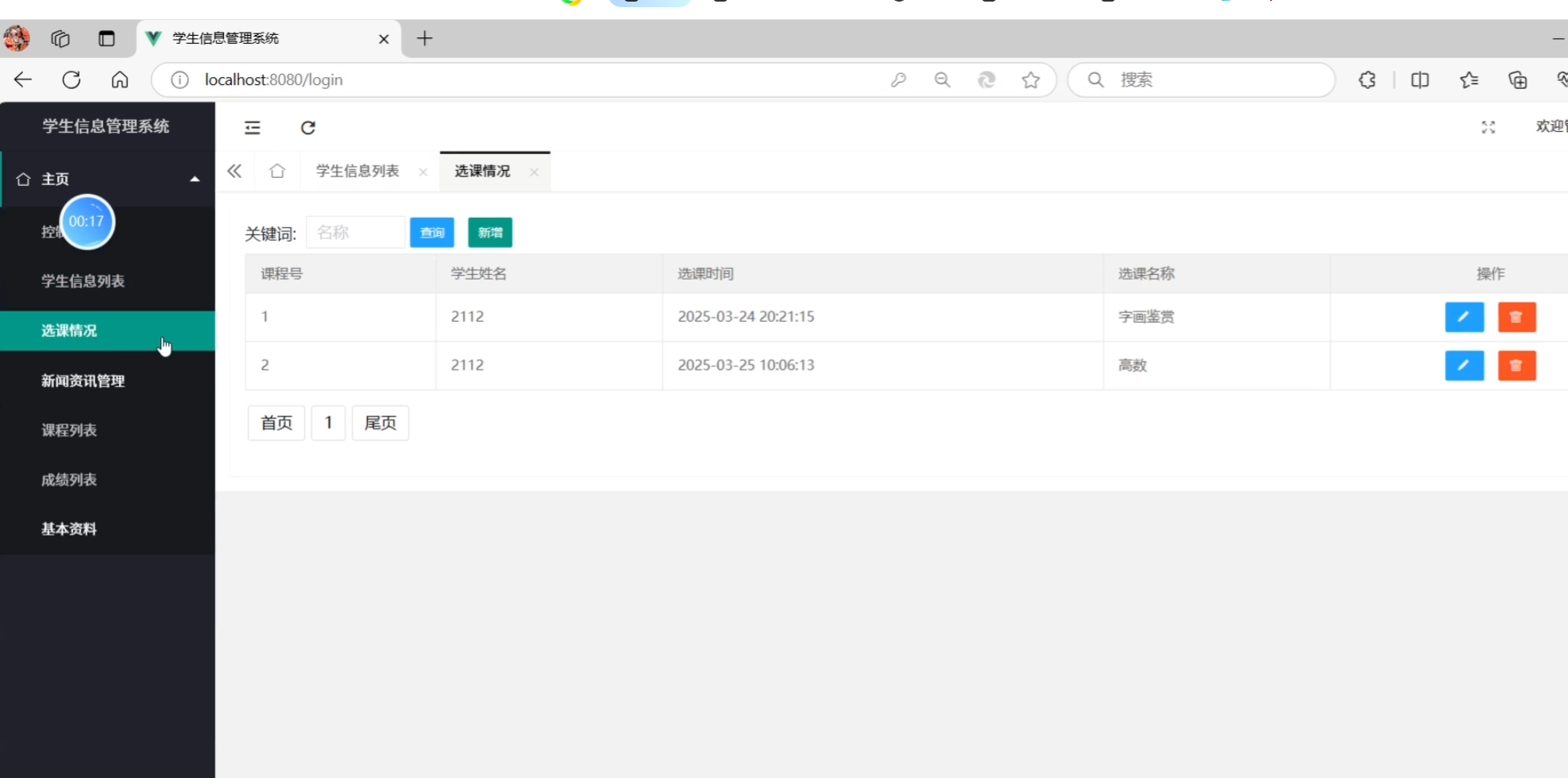
Task: Edit the 高数 course row
Action: (x=1464, y=366)
